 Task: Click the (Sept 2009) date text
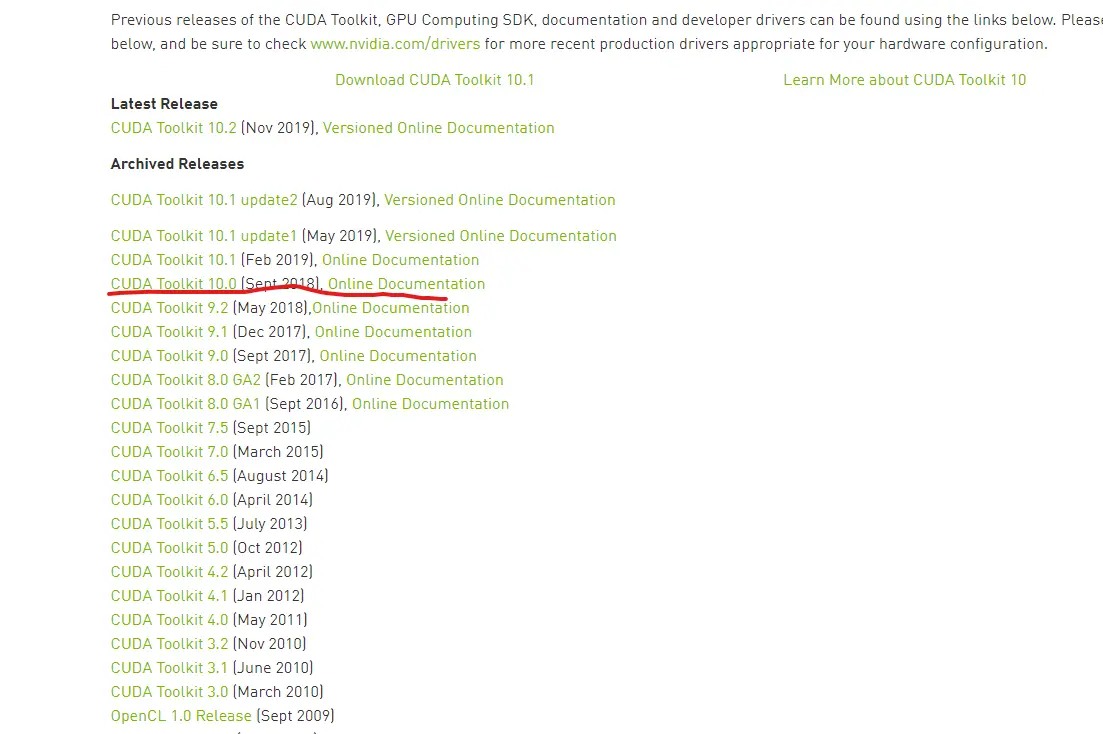(x=295, y=715)
